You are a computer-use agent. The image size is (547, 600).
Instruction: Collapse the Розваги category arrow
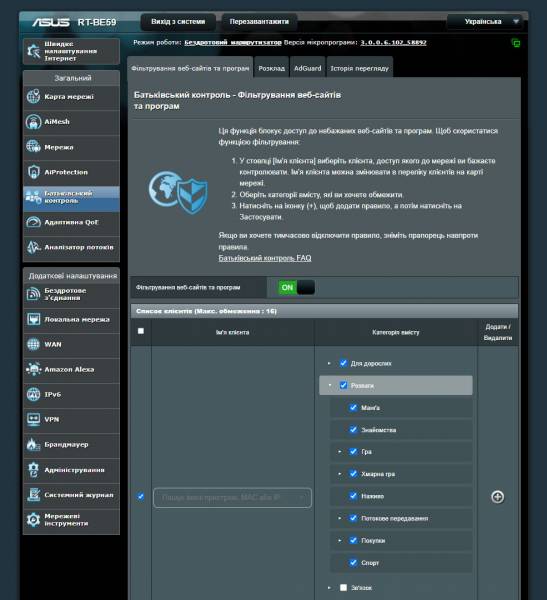(x=330, y=385)
